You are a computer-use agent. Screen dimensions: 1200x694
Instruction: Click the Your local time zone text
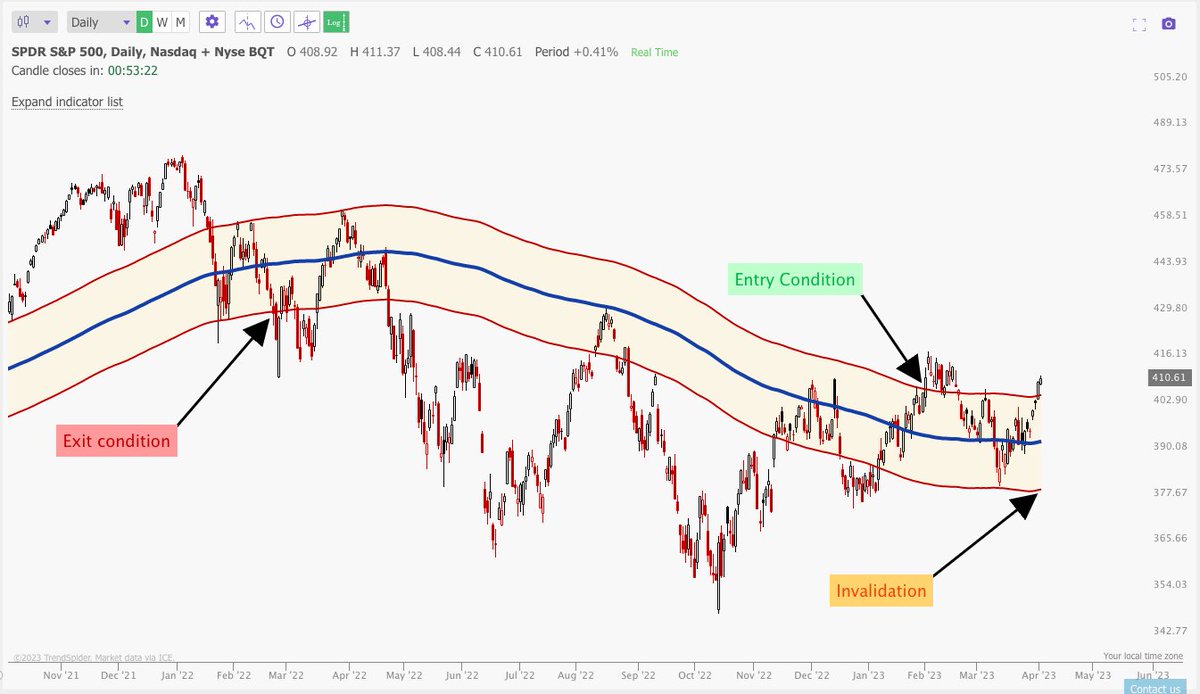point(1142,657)
